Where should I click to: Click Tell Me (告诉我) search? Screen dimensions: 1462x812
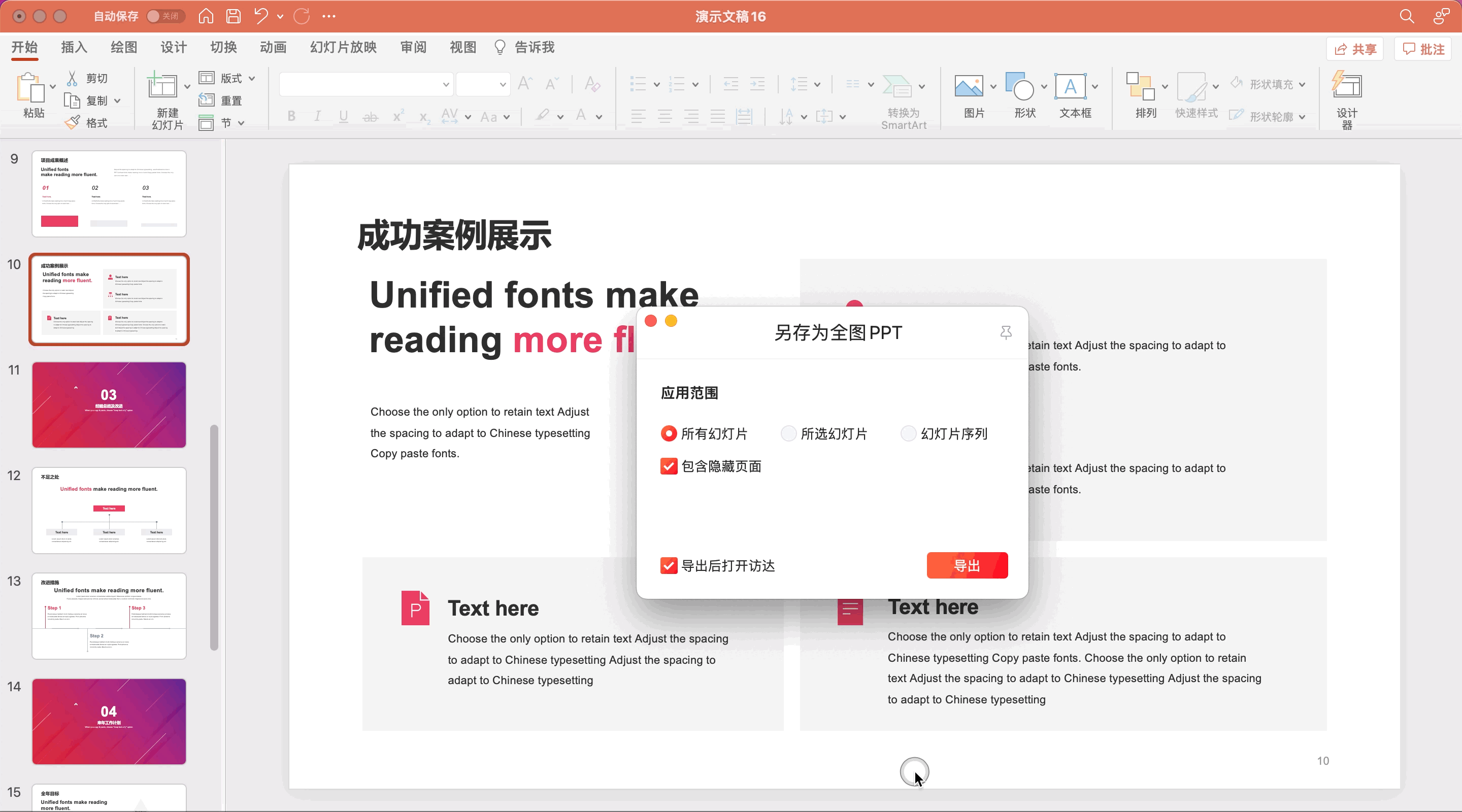tap(524, 47)
